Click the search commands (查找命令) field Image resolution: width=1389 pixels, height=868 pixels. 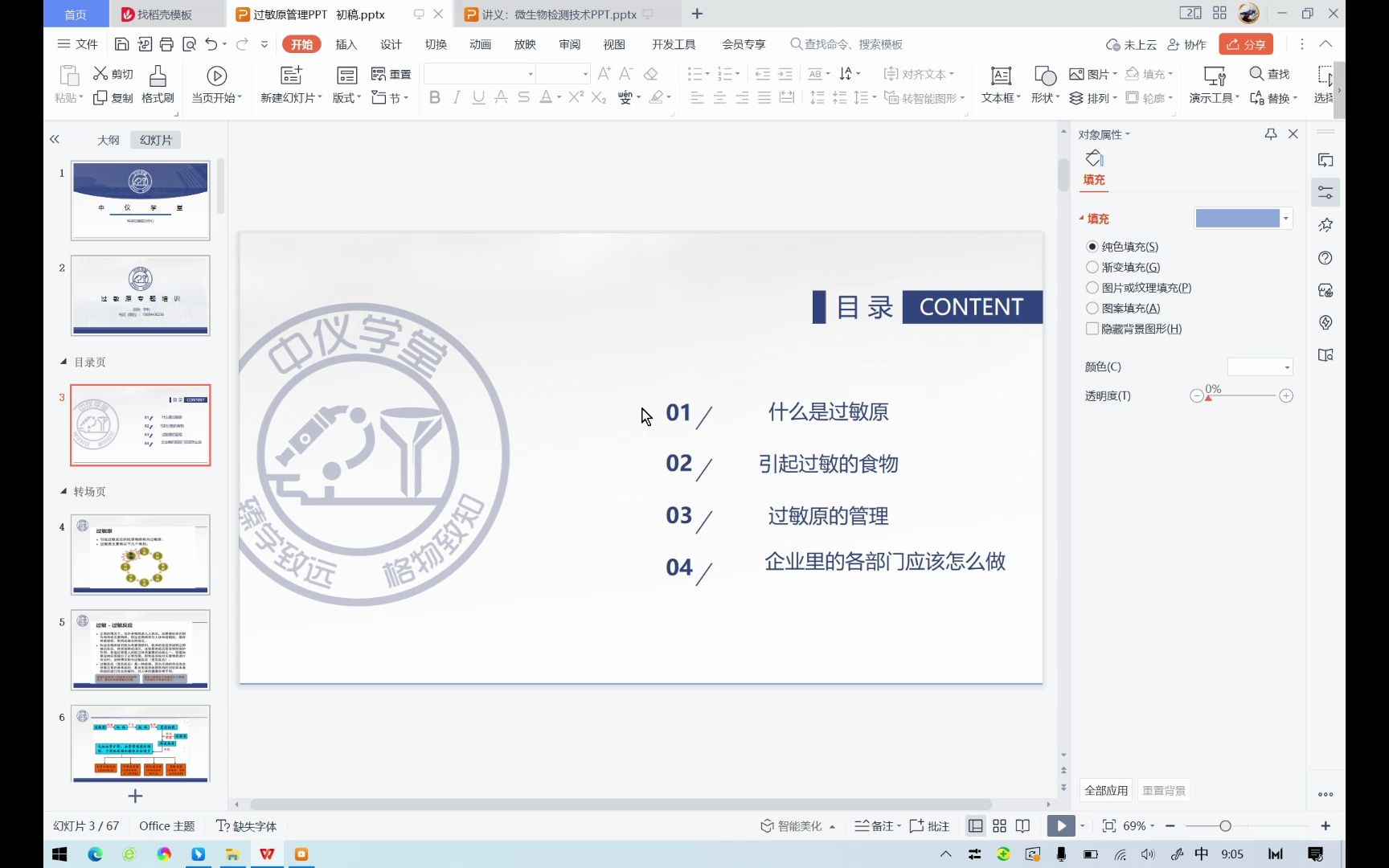[x=846, y=44]
